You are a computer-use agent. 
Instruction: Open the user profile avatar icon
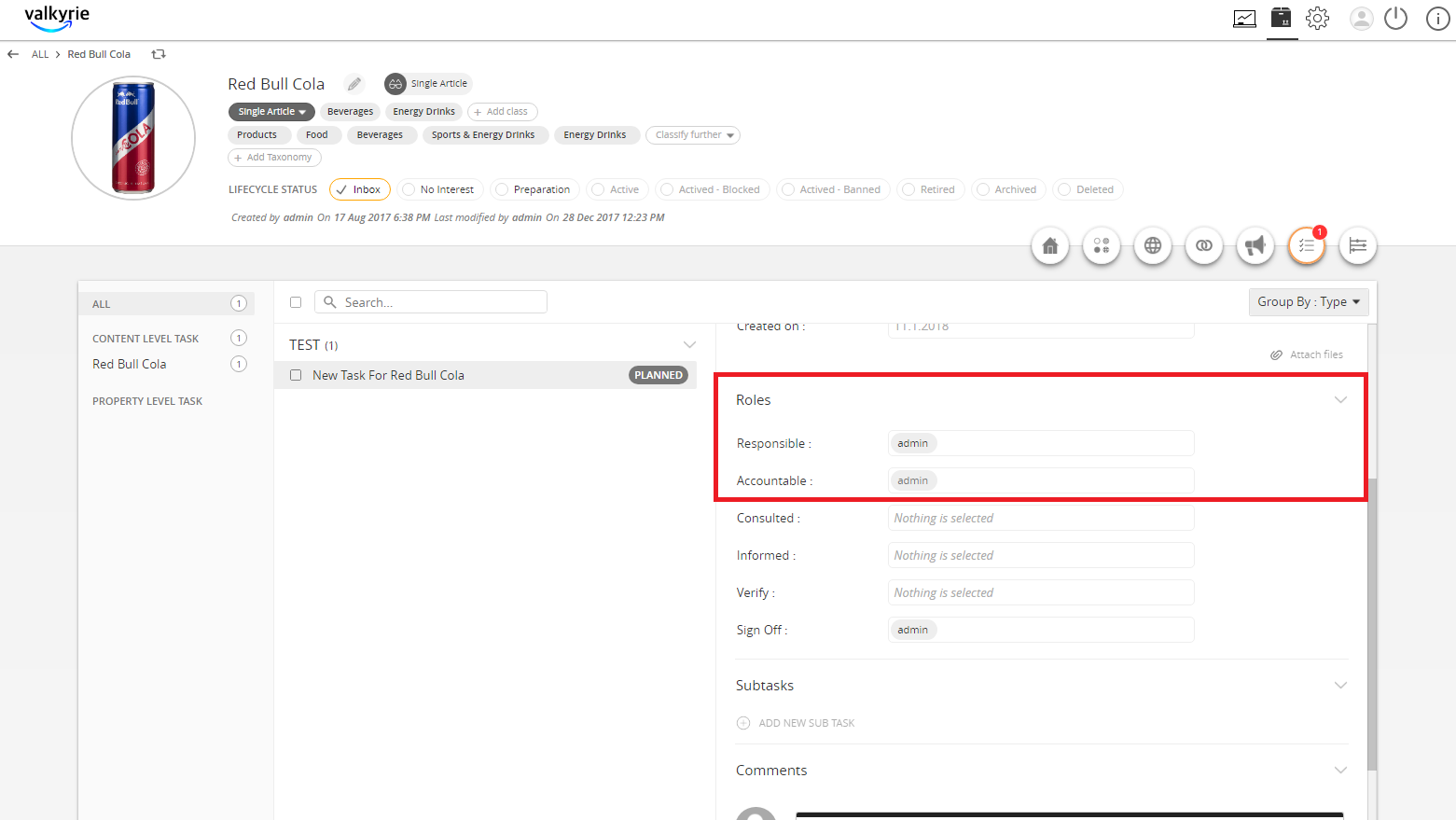pos(1362,19)
